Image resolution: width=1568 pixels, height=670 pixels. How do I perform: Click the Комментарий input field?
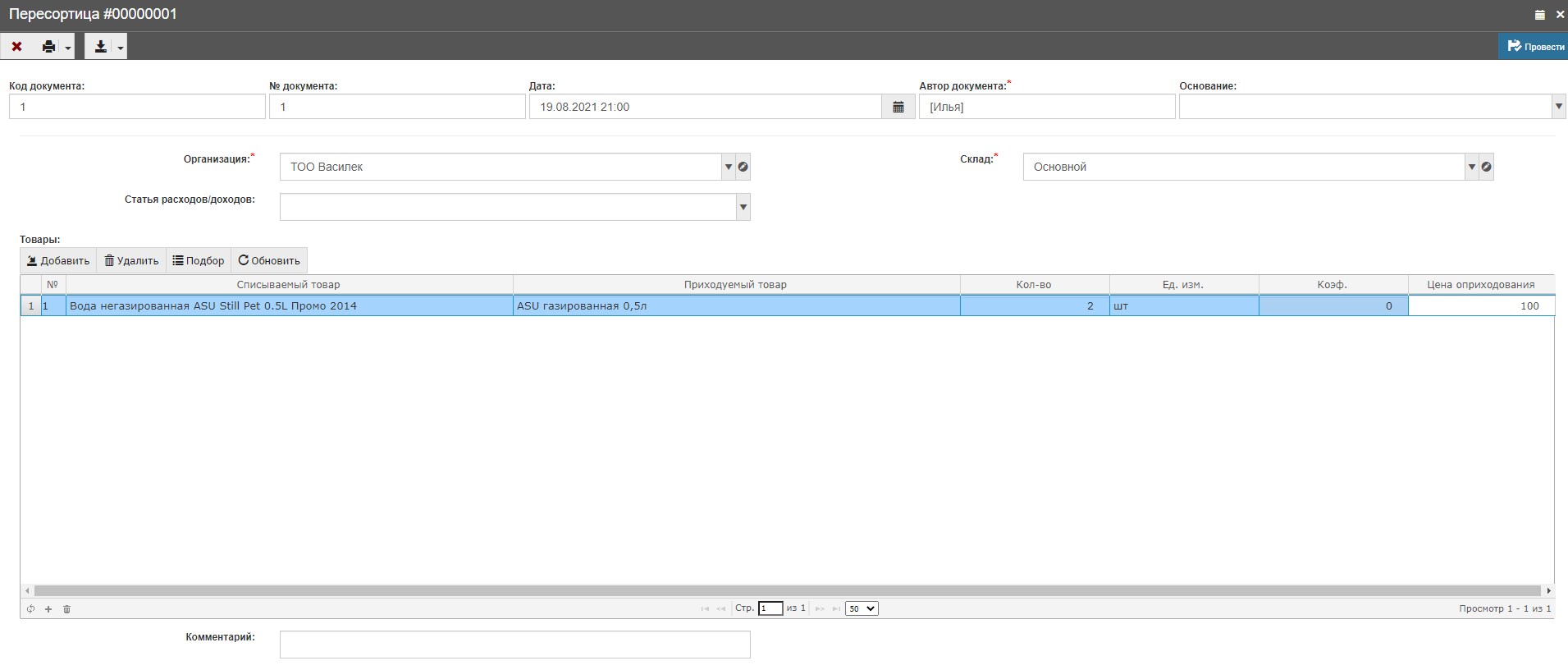pos(514,645)
